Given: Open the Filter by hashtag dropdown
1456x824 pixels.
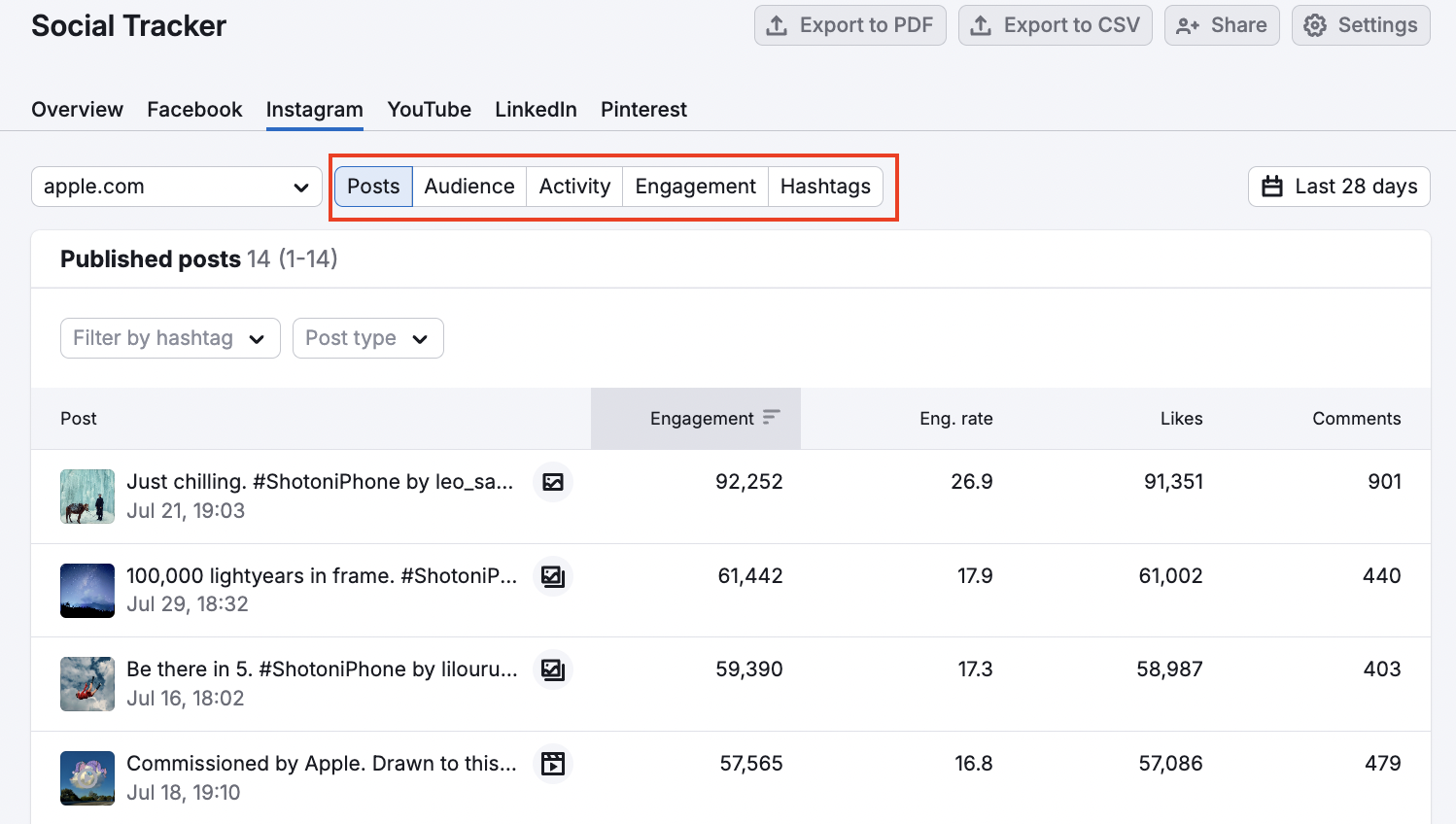Looking at the screenshot, I should [170, 338].
